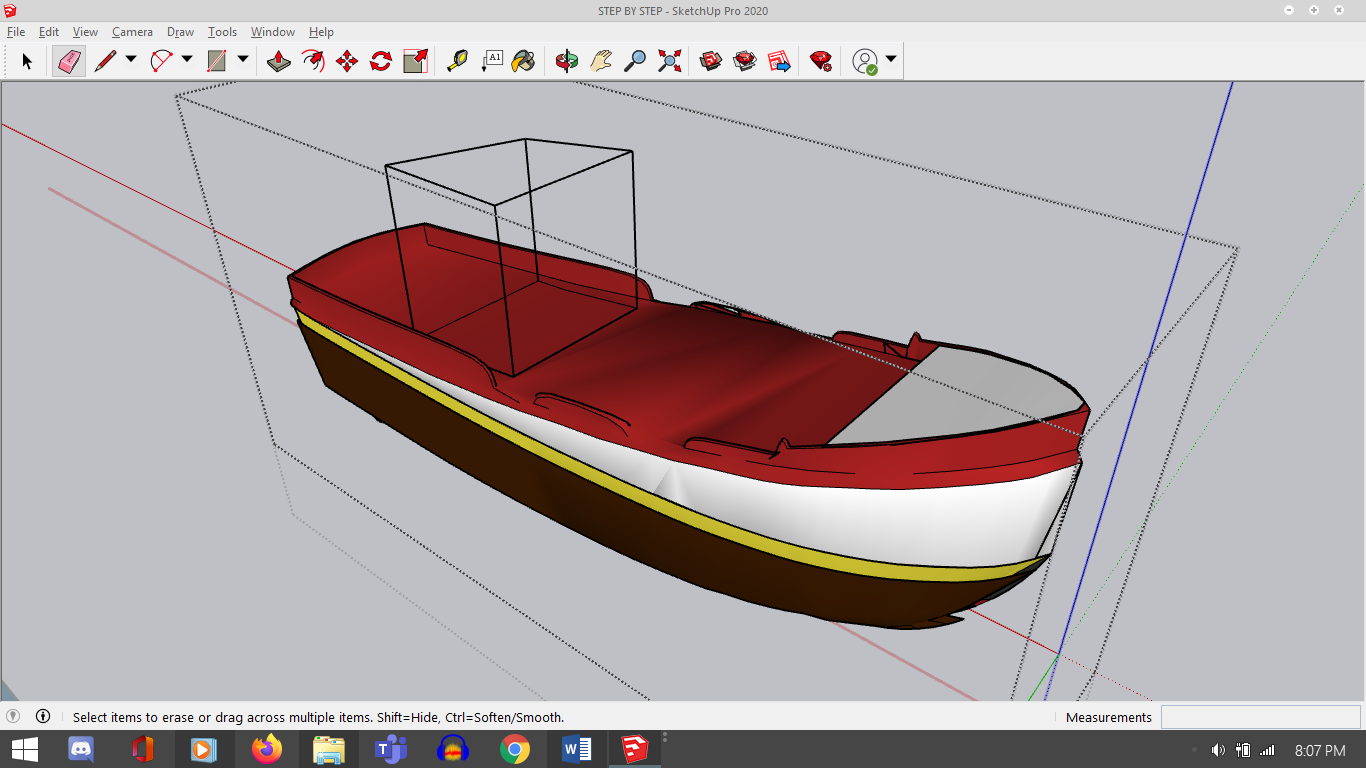The image size is (1366, 768).
Task: Open File Explorer from the taskbar
Action: tap(329, 749)
